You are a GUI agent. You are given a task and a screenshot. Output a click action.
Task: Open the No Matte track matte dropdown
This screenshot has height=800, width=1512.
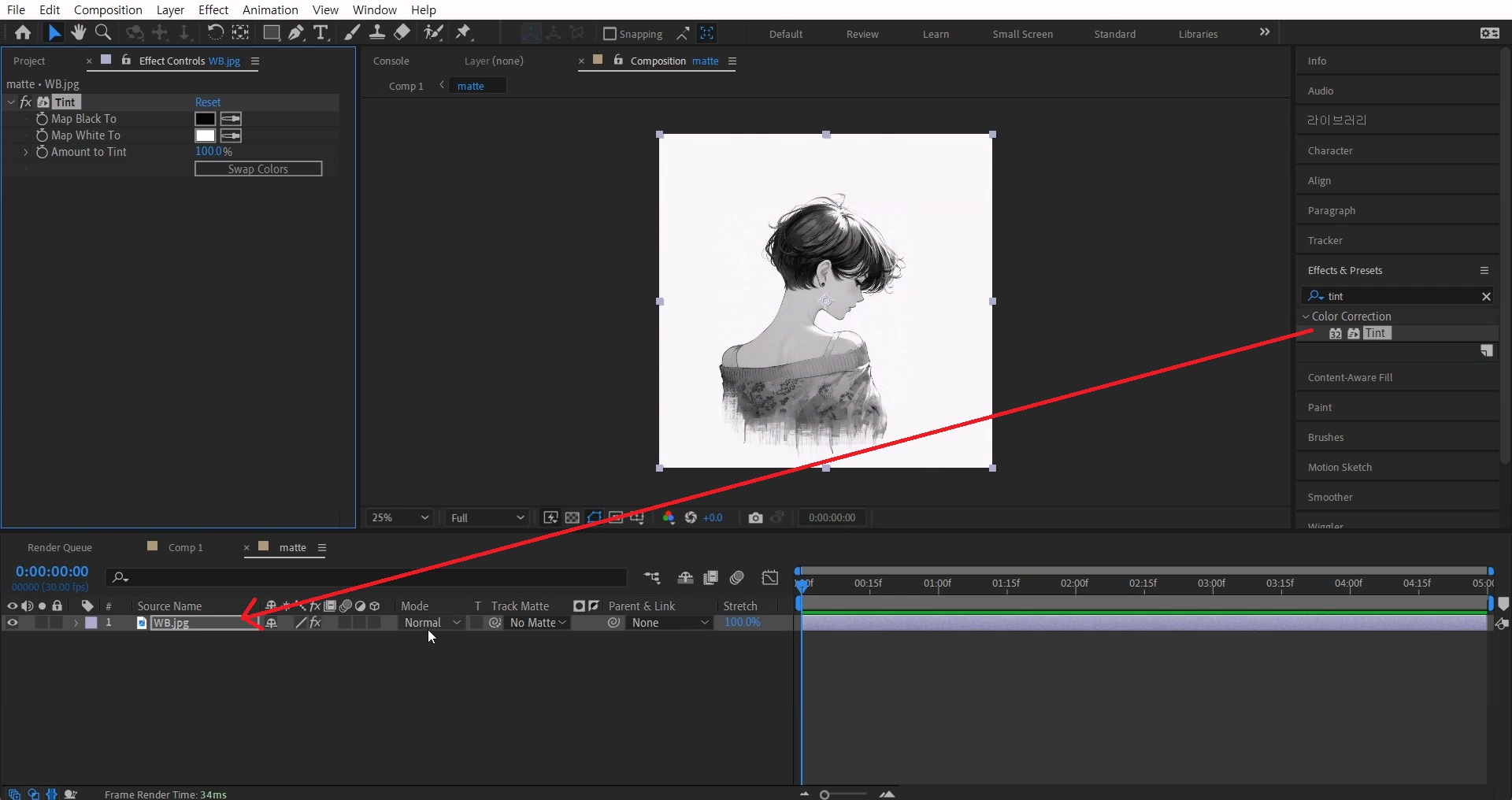tap(538, 622)
